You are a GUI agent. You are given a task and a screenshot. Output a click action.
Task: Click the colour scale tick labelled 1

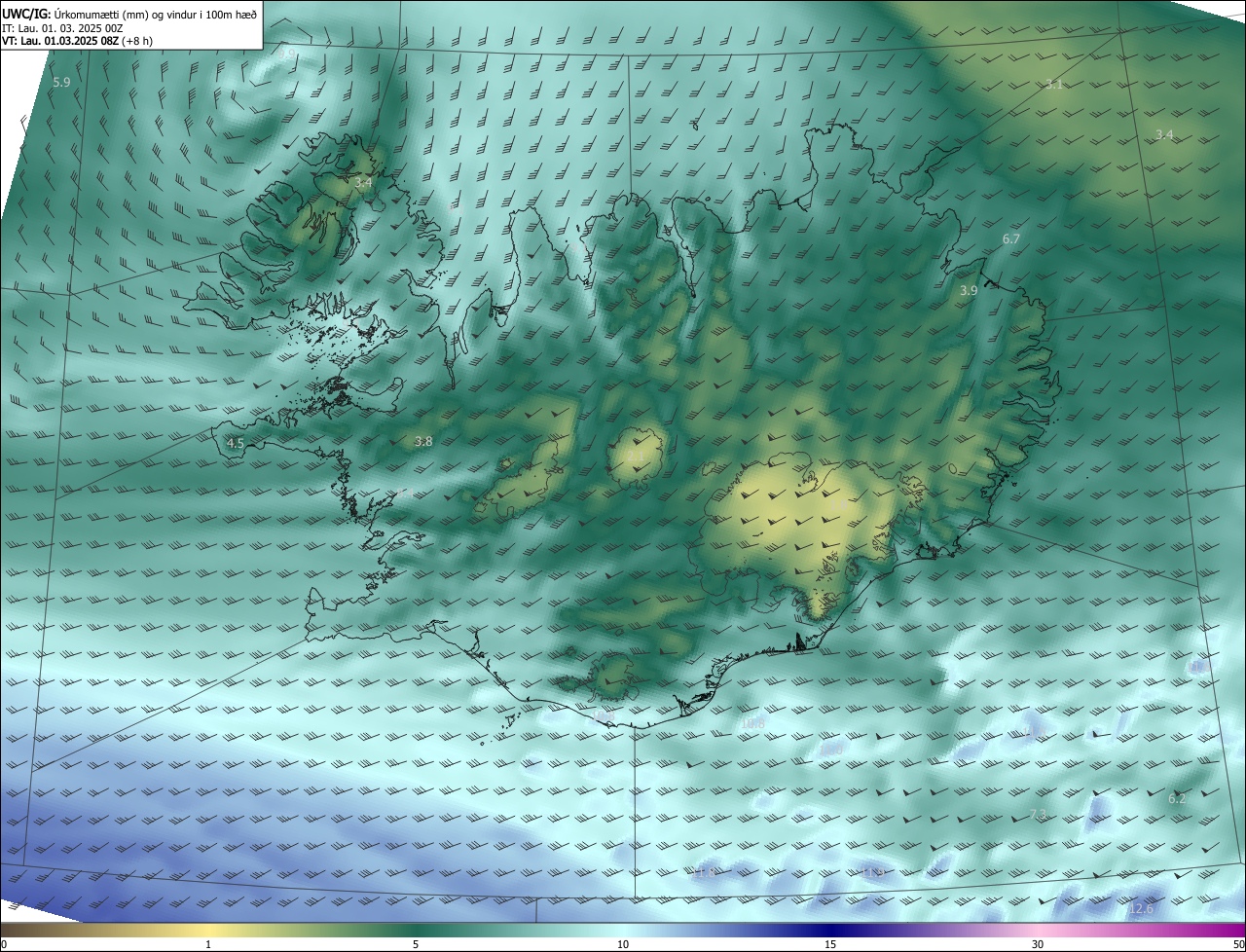208,944
